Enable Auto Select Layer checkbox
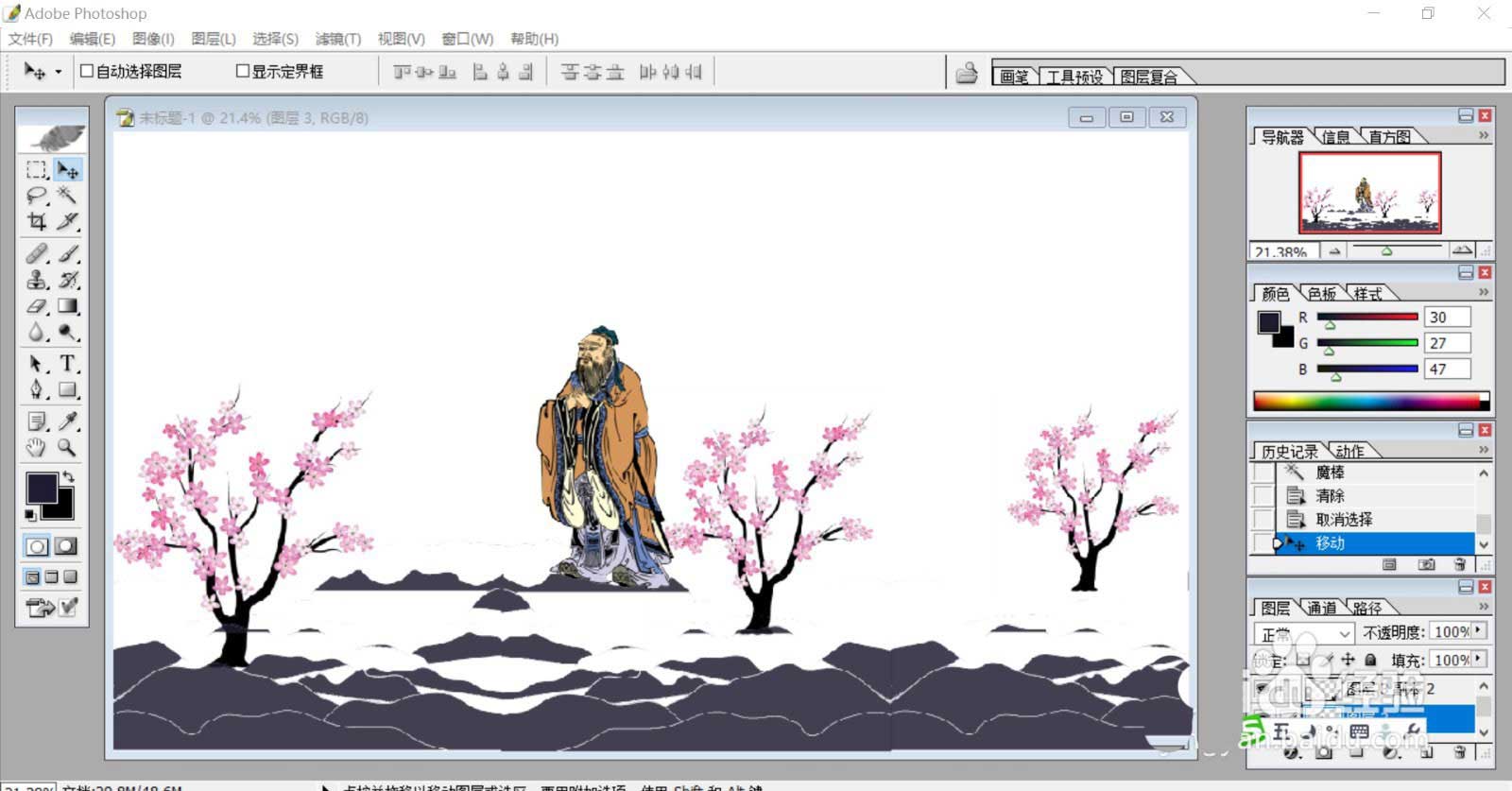Viewport: 1512px width, 791px height. 87,71
